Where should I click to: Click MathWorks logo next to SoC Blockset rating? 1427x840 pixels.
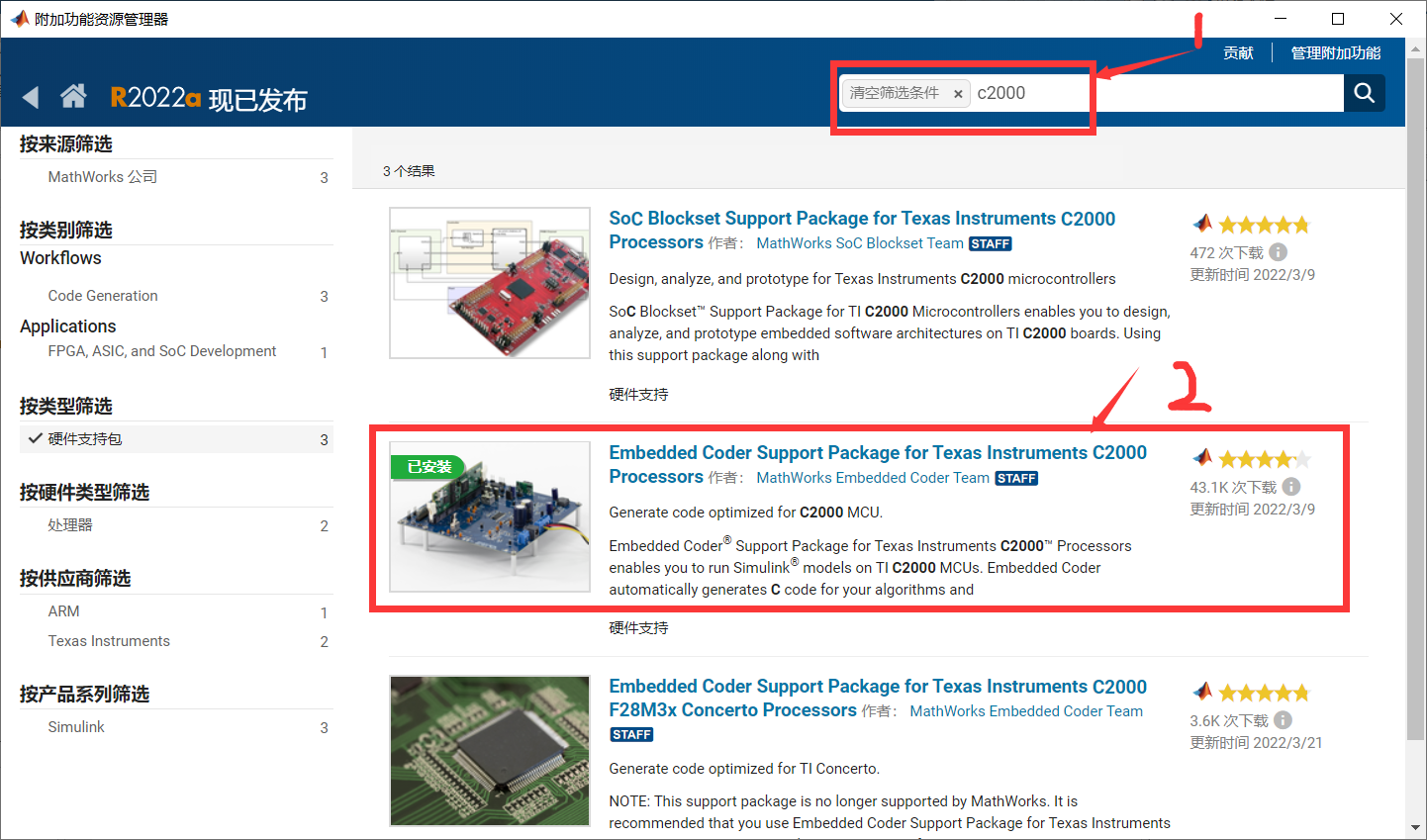[x=1202, y=224]
